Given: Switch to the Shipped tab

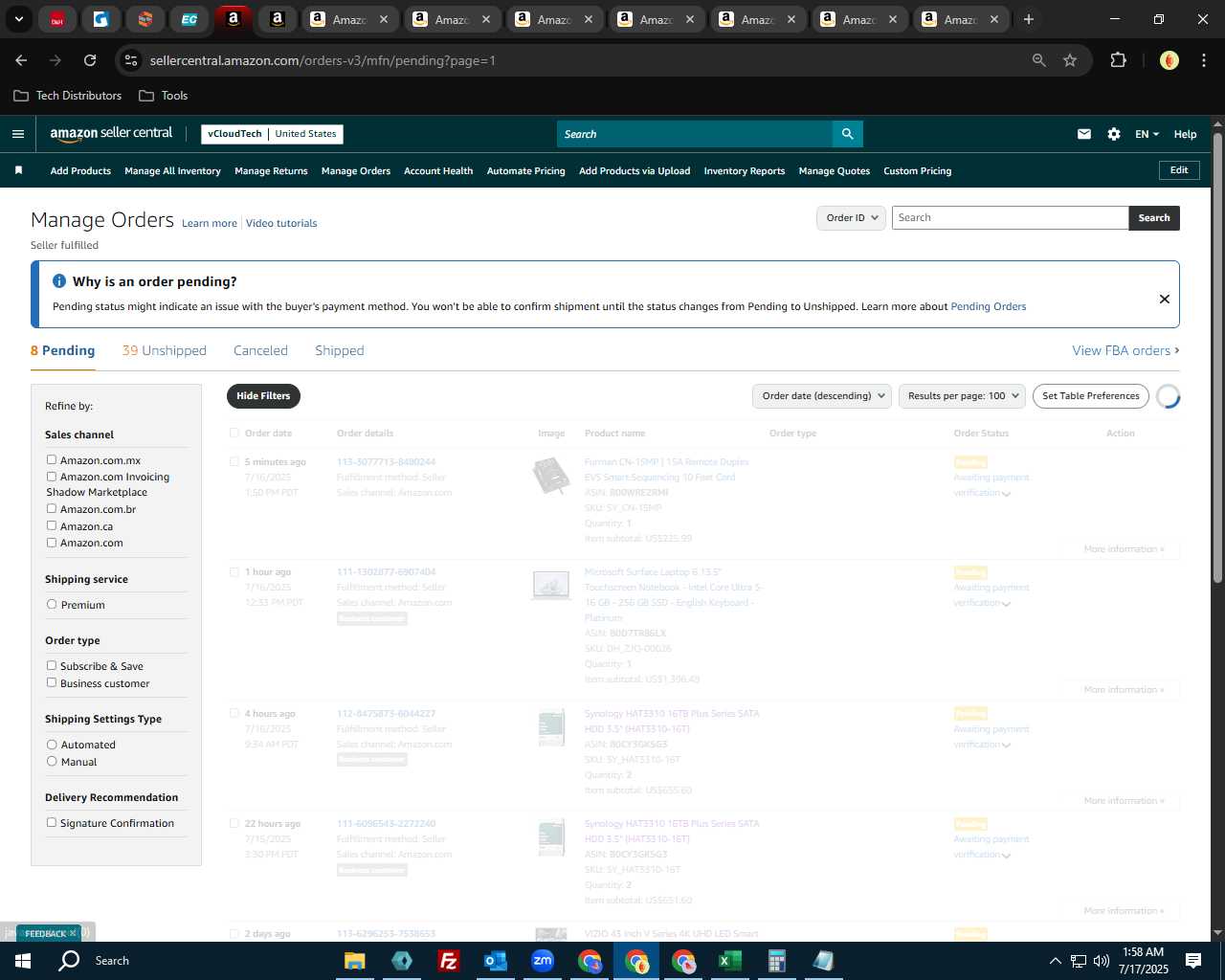Looking at the screenshot, I should pos(340,351).
